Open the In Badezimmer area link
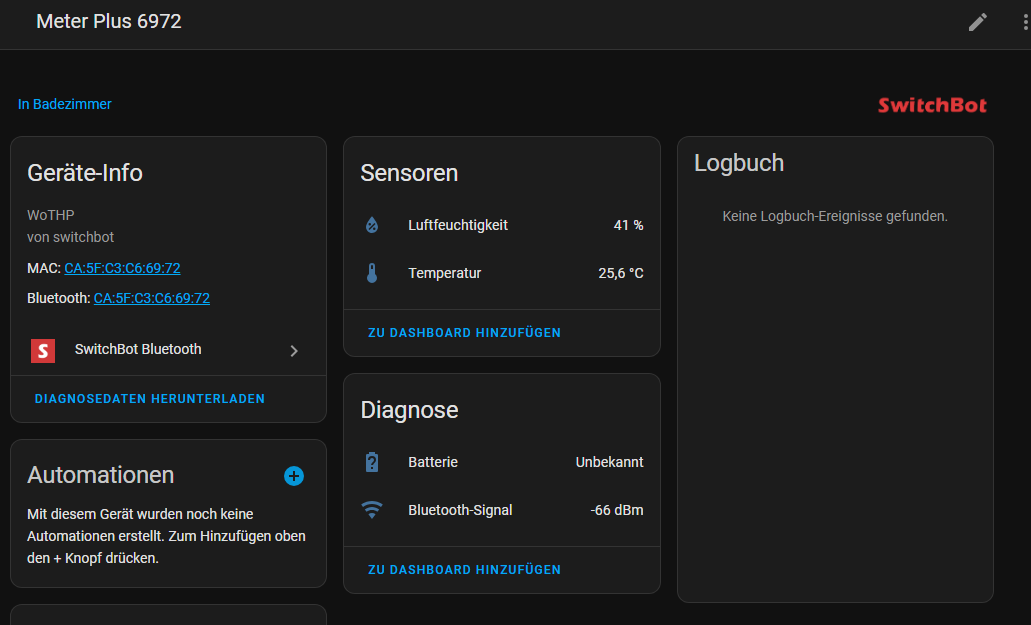 pos(65,104)
